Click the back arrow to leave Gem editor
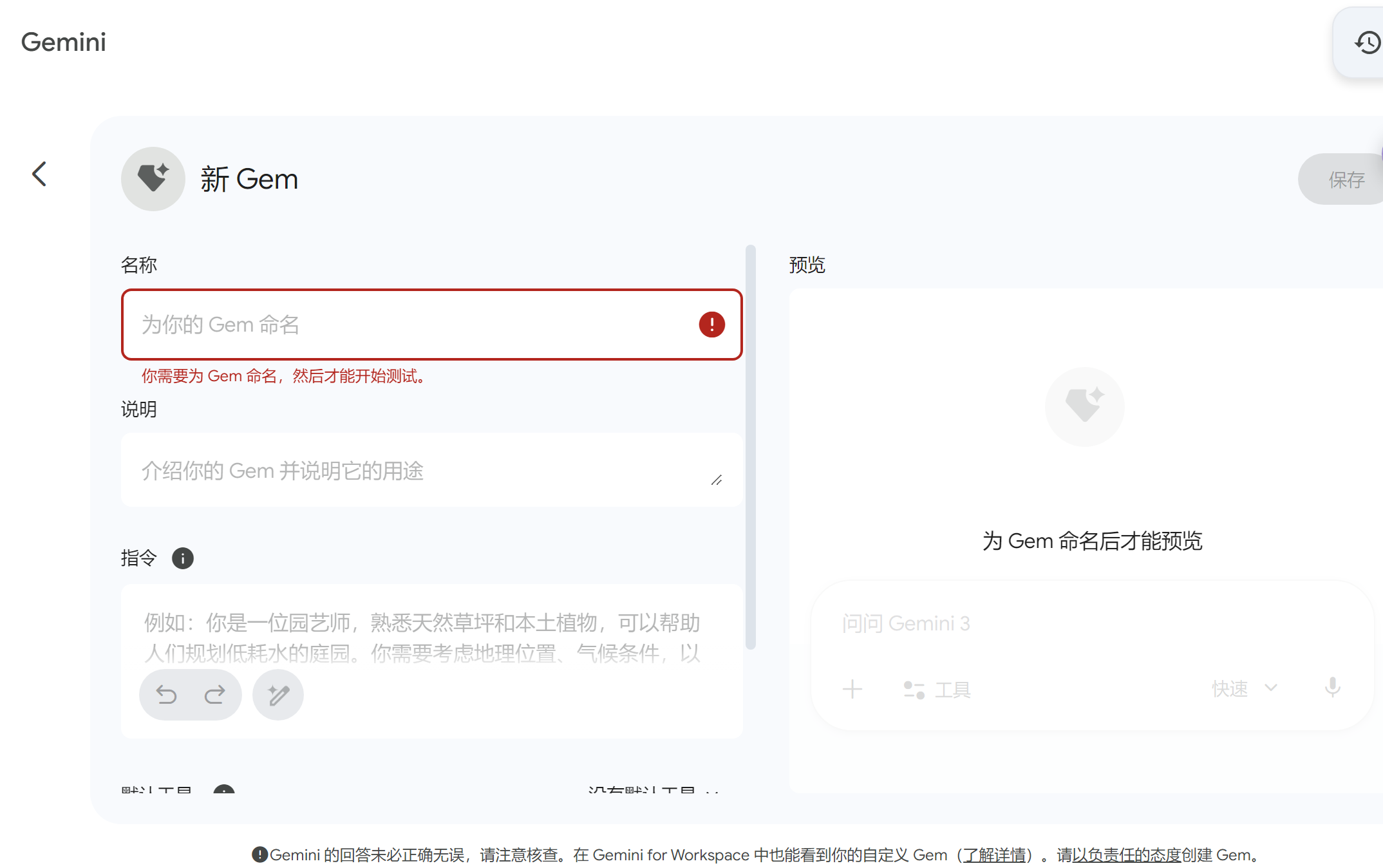 [x=39, y=174]
